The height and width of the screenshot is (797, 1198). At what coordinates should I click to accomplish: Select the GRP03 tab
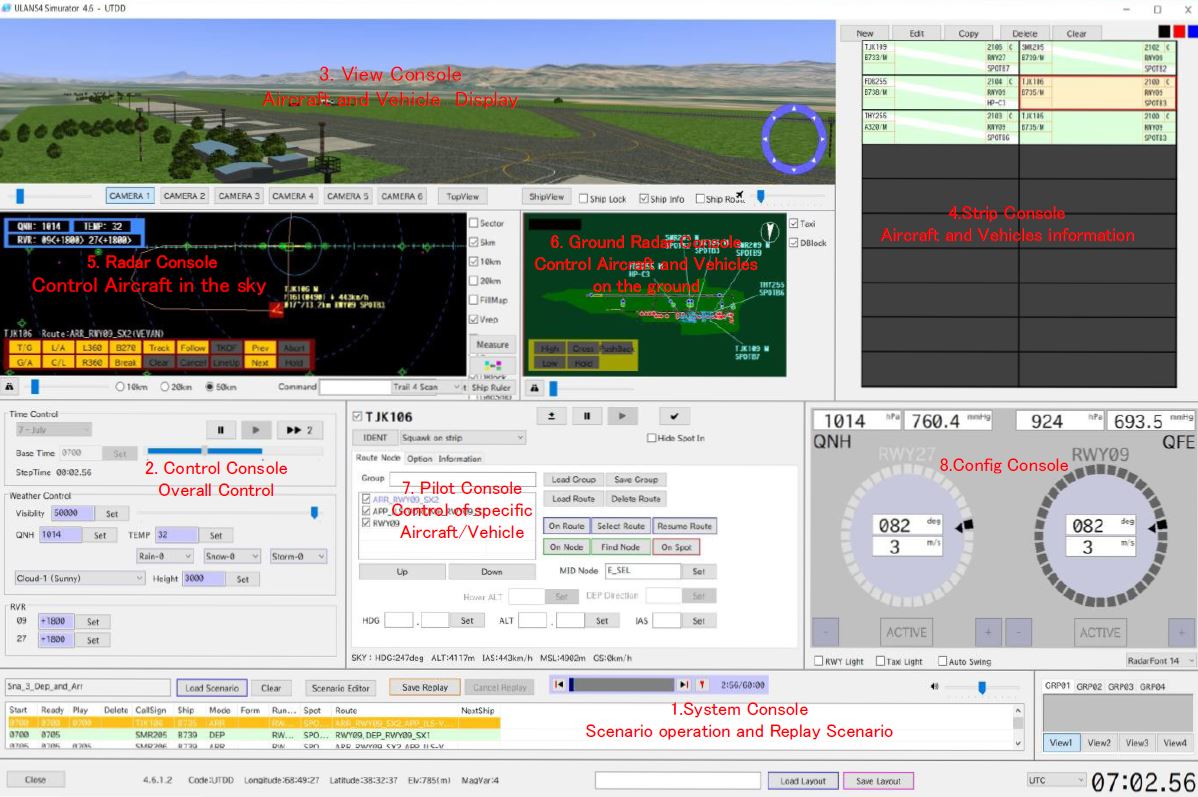coord(1121,686)
